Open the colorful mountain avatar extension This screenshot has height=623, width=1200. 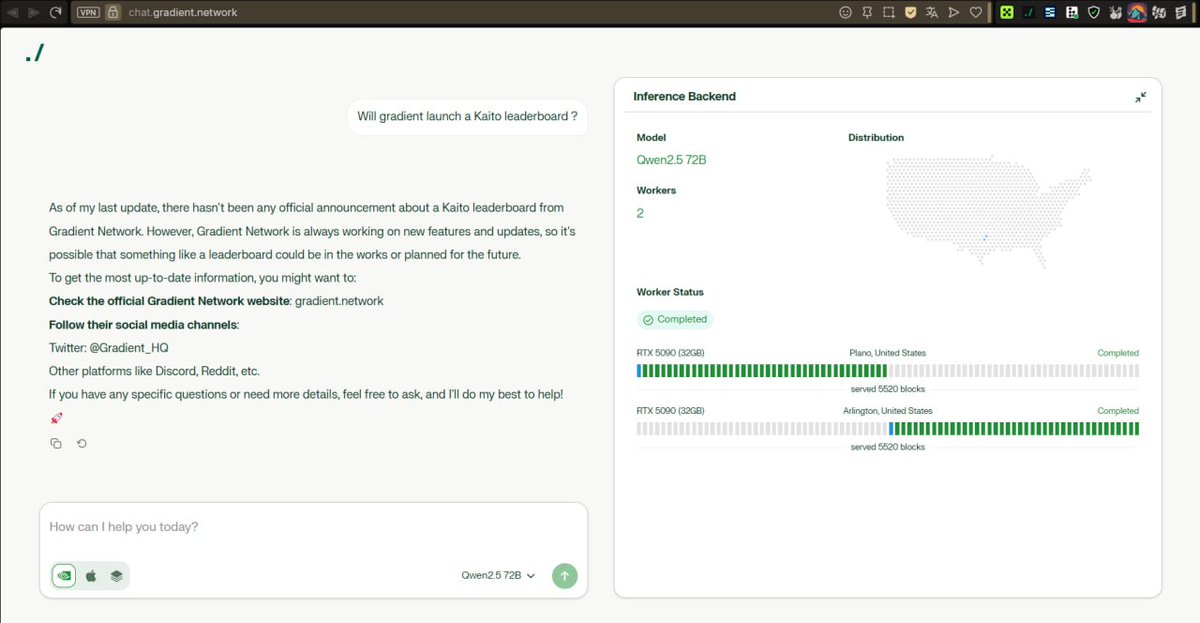pos(1136,13)
